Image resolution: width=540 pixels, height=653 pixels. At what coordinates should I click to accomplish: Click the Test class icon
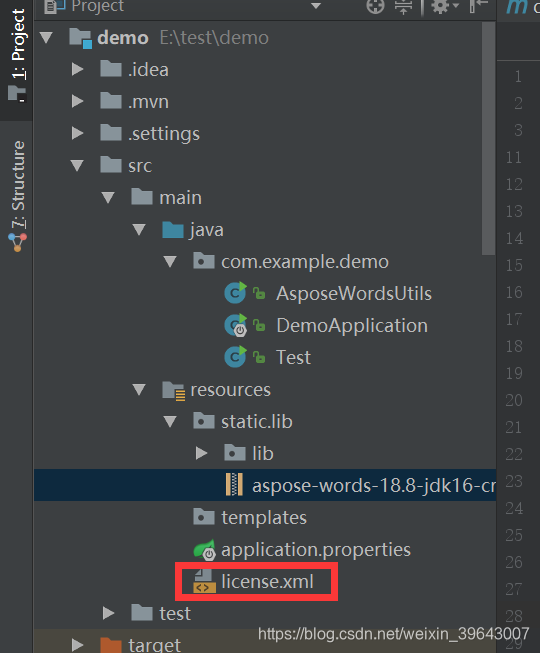pyautogui.click(x=236, y=357)
